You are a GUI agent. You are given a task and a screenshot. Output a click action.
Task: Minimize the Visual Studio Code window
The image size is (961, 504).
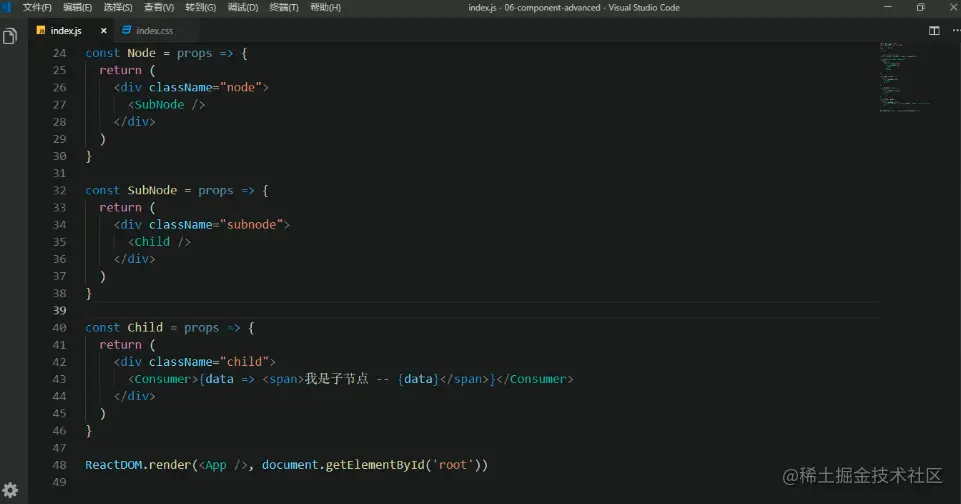tap(887, 7)
